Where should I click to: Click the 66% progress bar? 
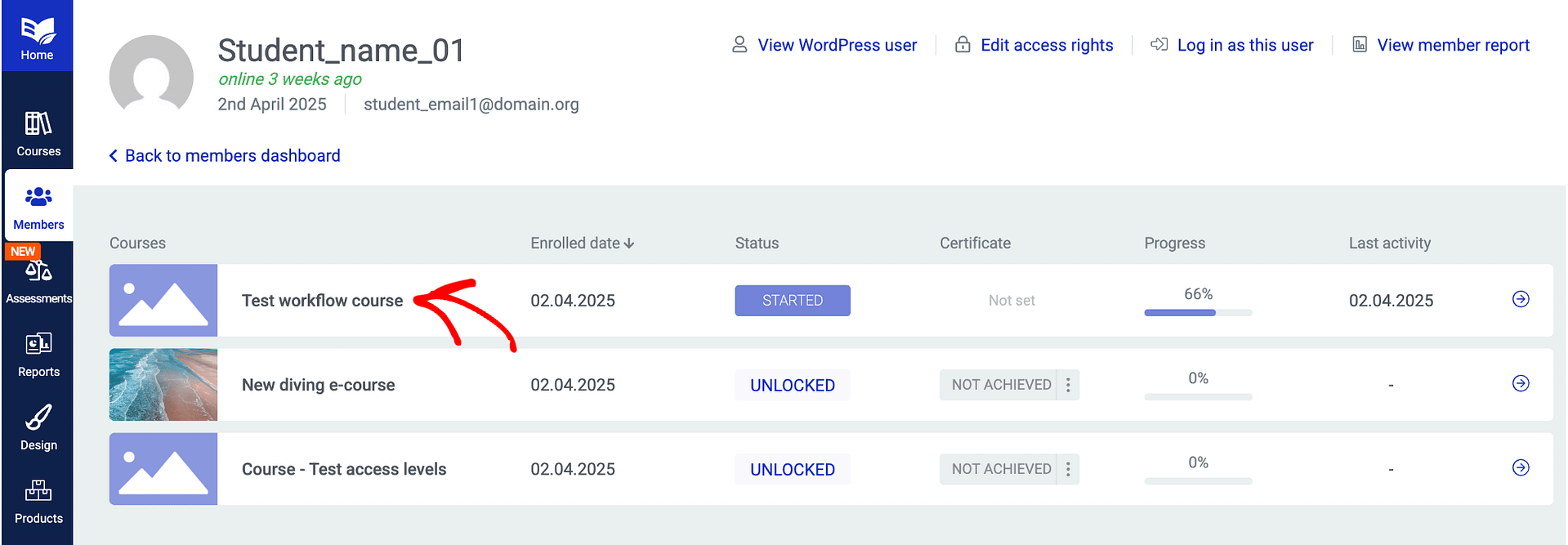pos(1197,312)
